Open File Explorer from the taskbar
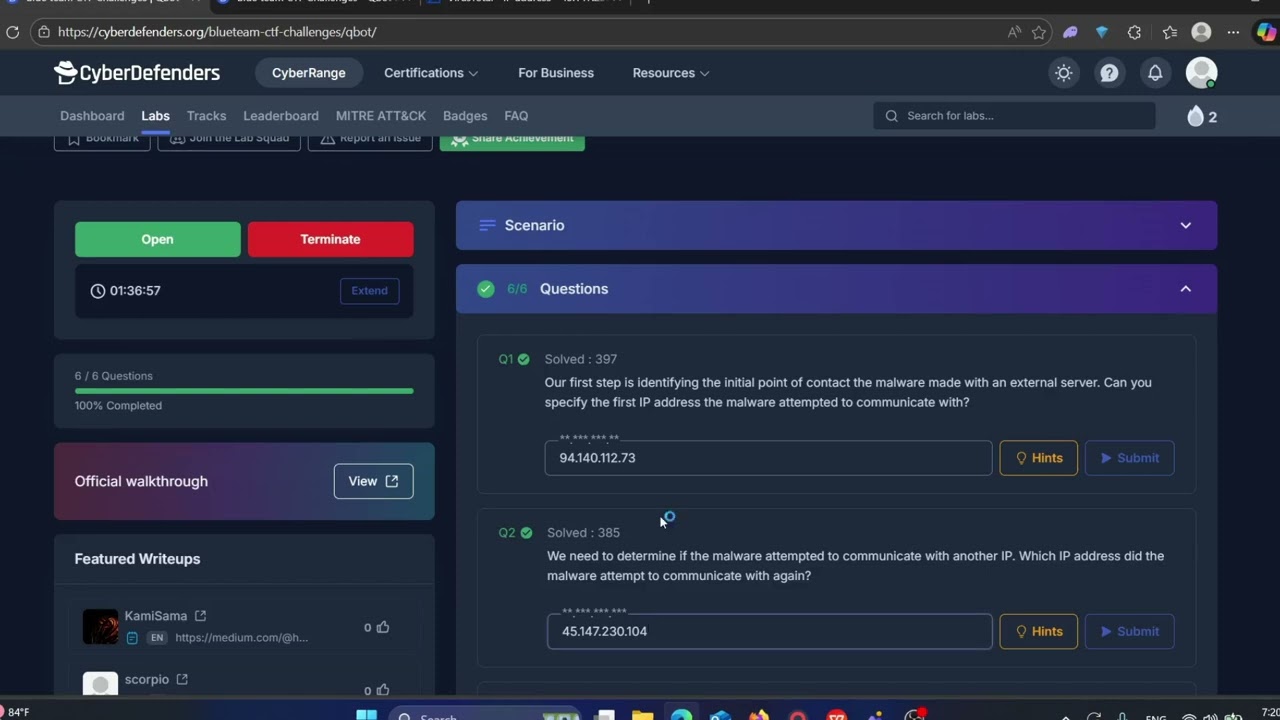This screenshot has width=1280, height=720. (642, 715)
